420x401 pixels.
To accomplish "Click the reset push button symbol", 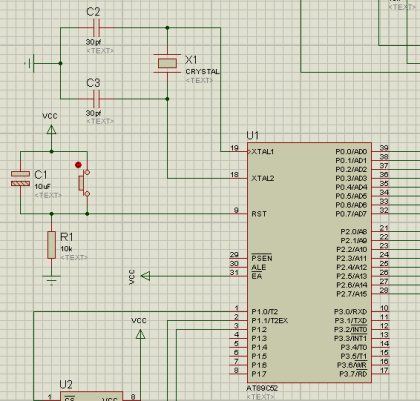I will [84, 183].
